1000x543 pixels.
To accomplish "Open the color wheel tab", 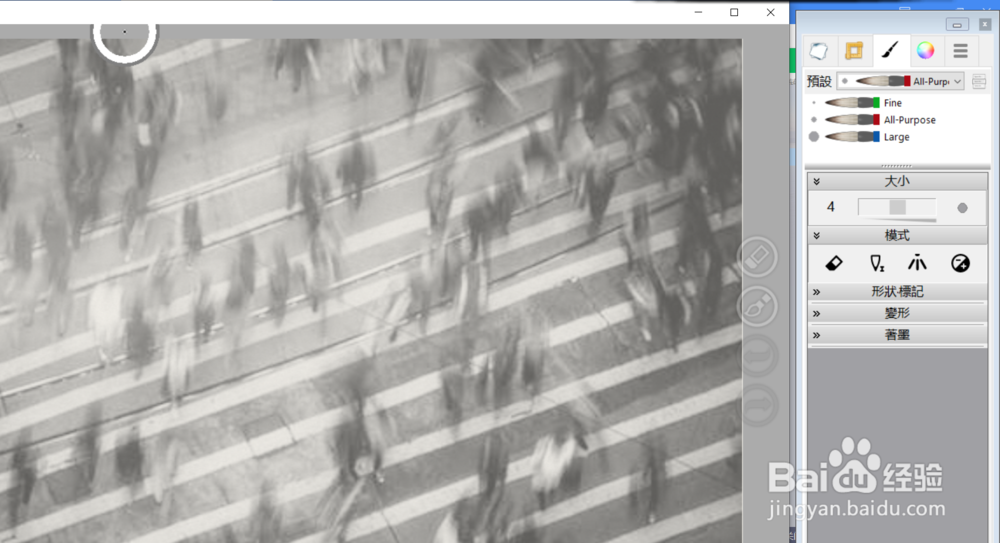I will 925,51.
